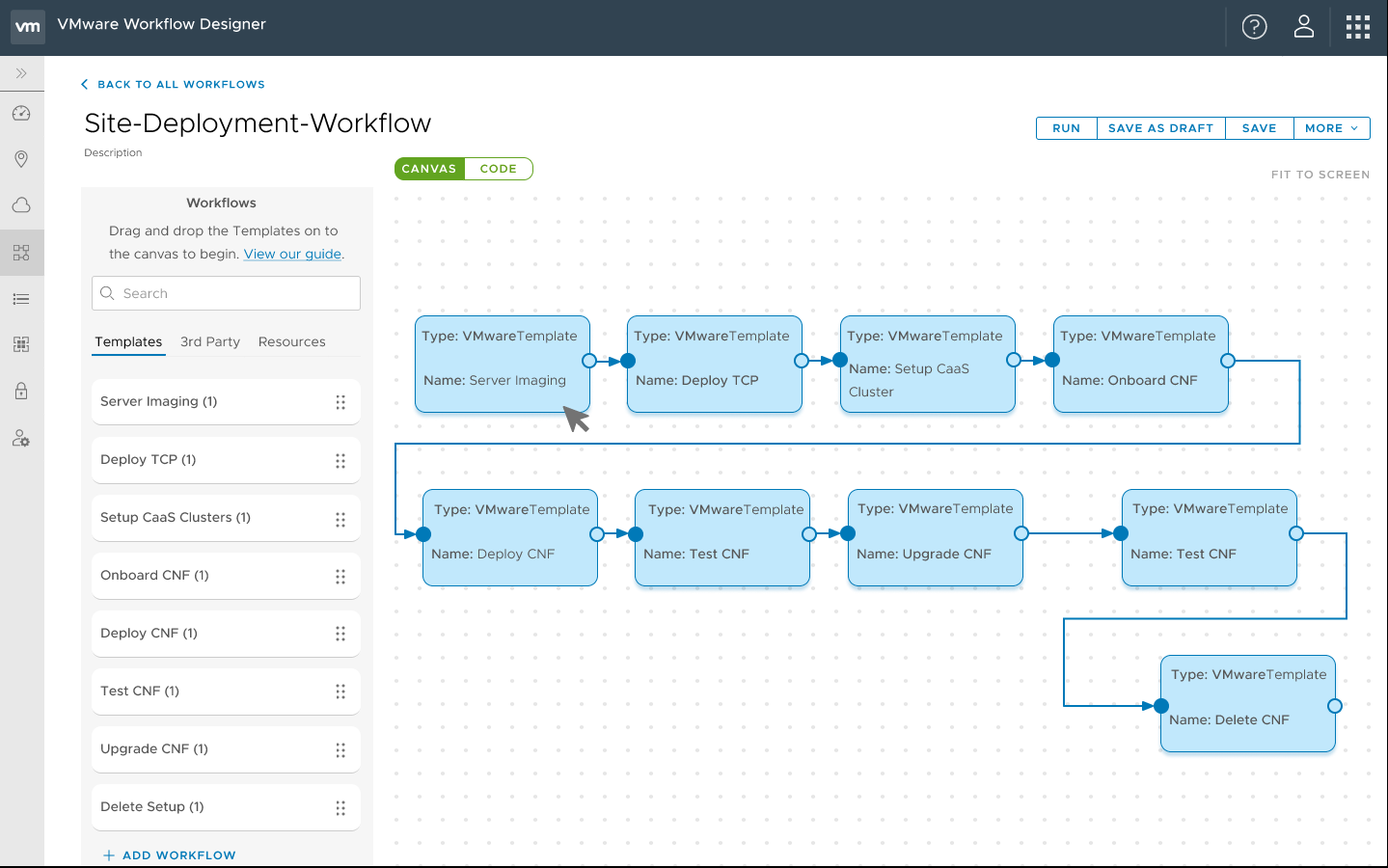Switch the view toggle to Canvas
The image size is (1388, 868).
click(x=429, y=169)
